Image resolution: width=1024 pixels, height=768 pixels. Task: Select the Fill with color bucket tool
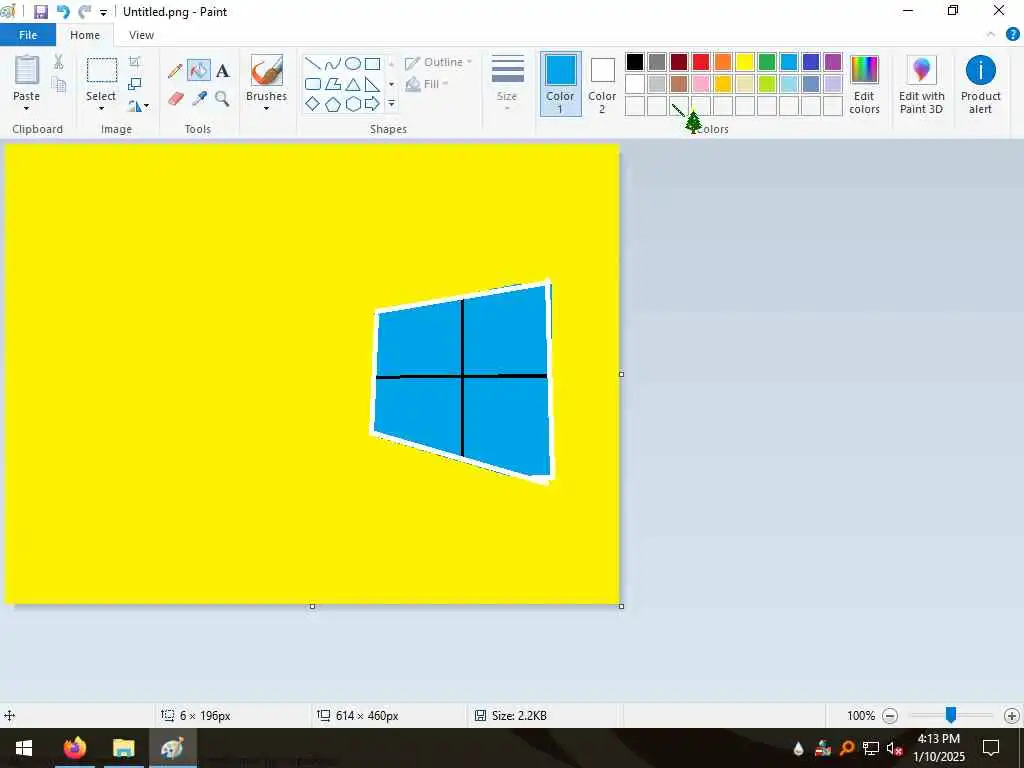[199, 71]
